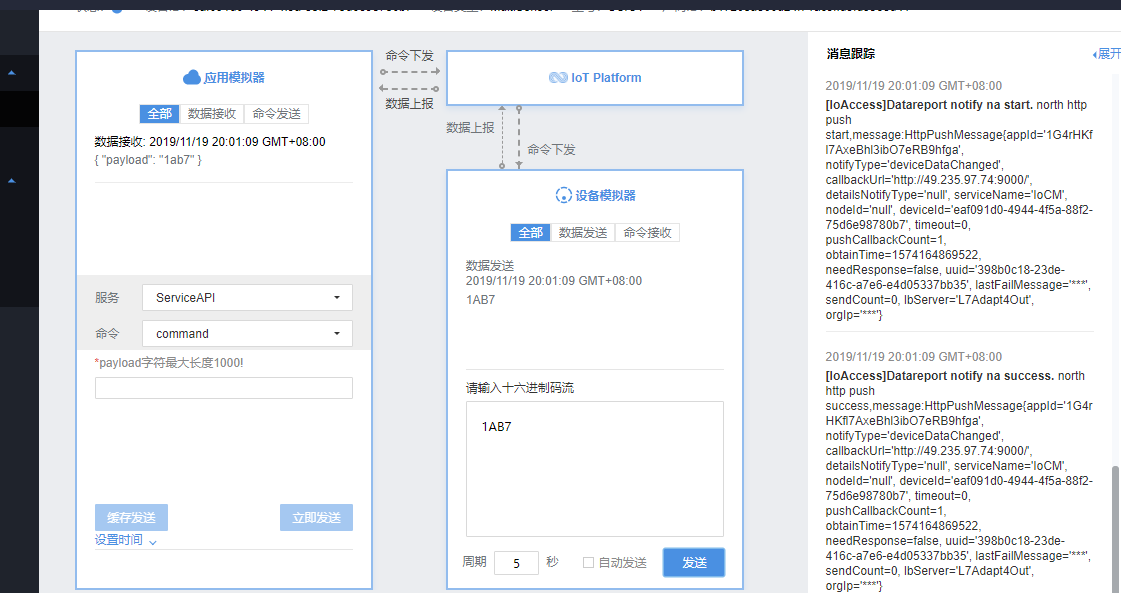Click the 设备模拟器 circular device icon
The height and width of the screenshot is (593, 1121).
coord(563,196)
